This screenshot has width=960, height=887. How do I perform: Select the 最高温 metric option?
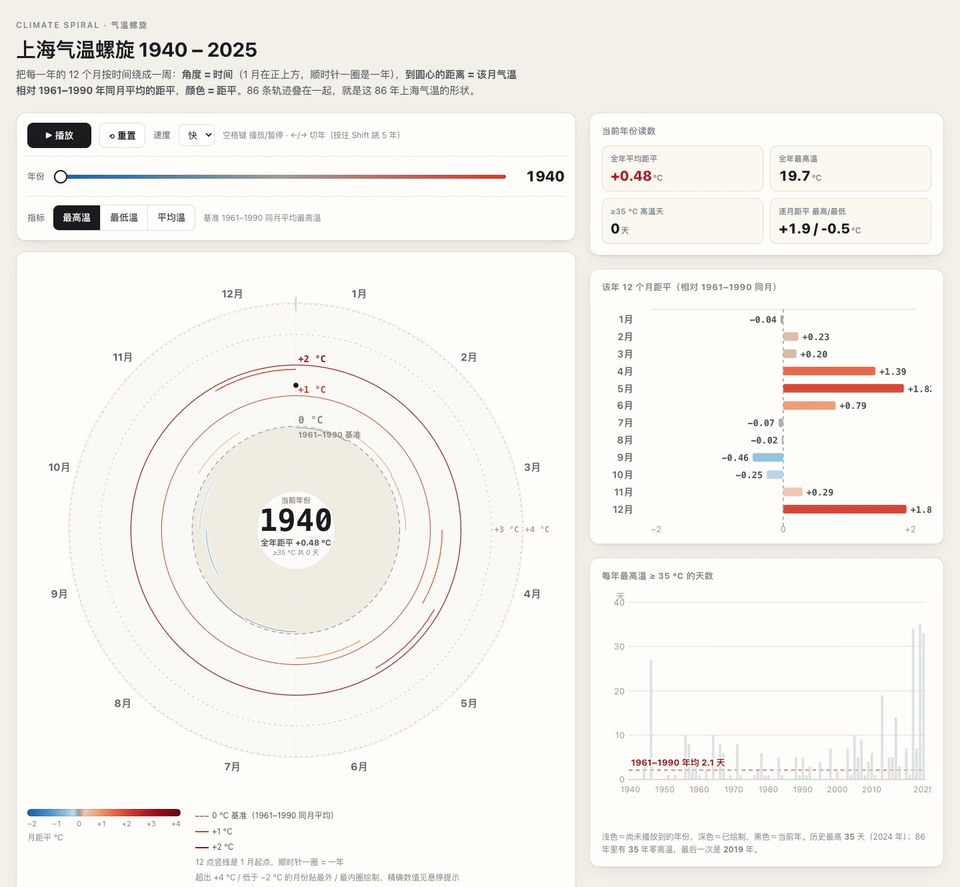(77, 217)
